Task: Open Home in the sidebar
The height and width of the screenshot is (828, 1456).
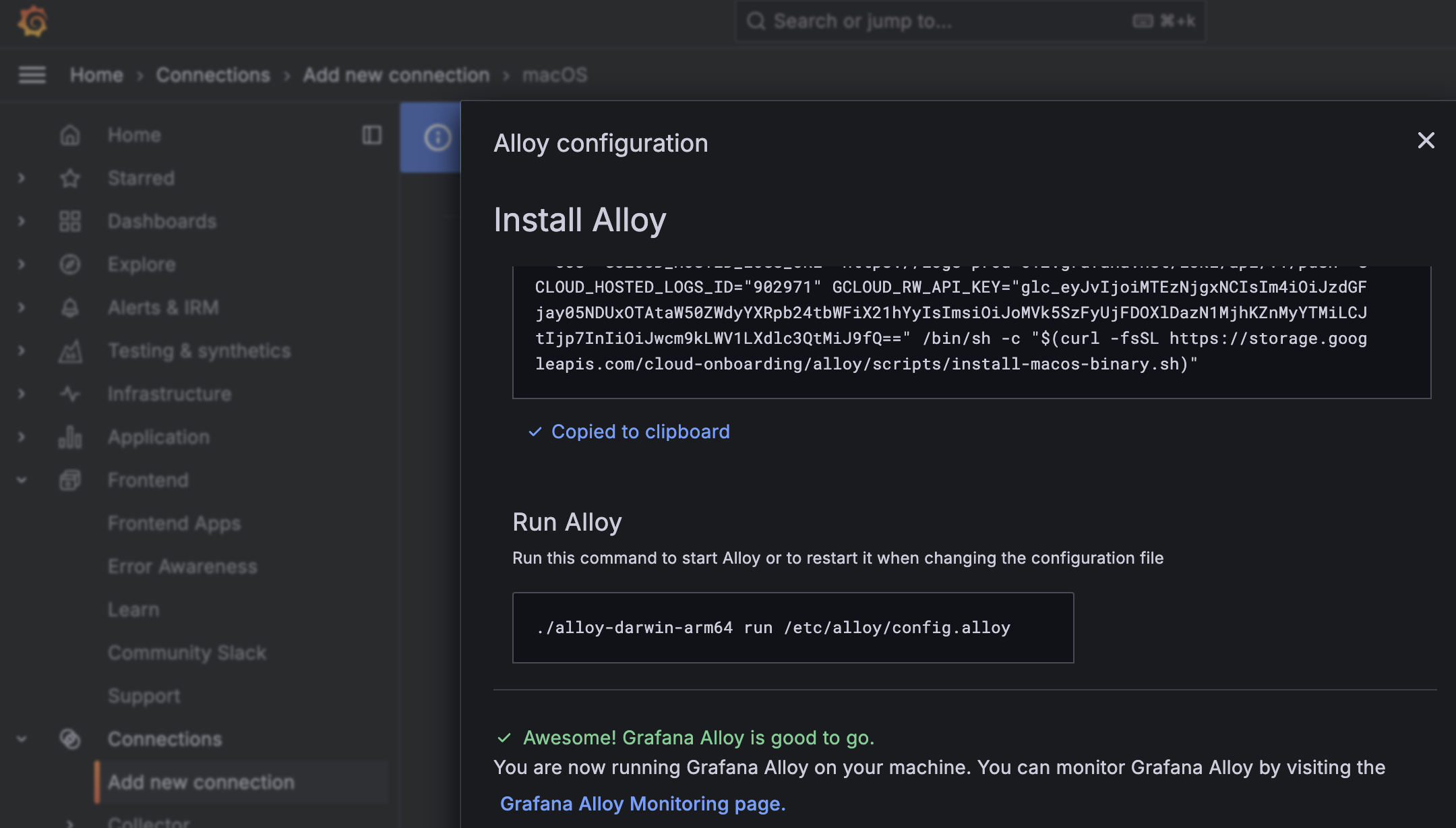Action: click(134, 135)
